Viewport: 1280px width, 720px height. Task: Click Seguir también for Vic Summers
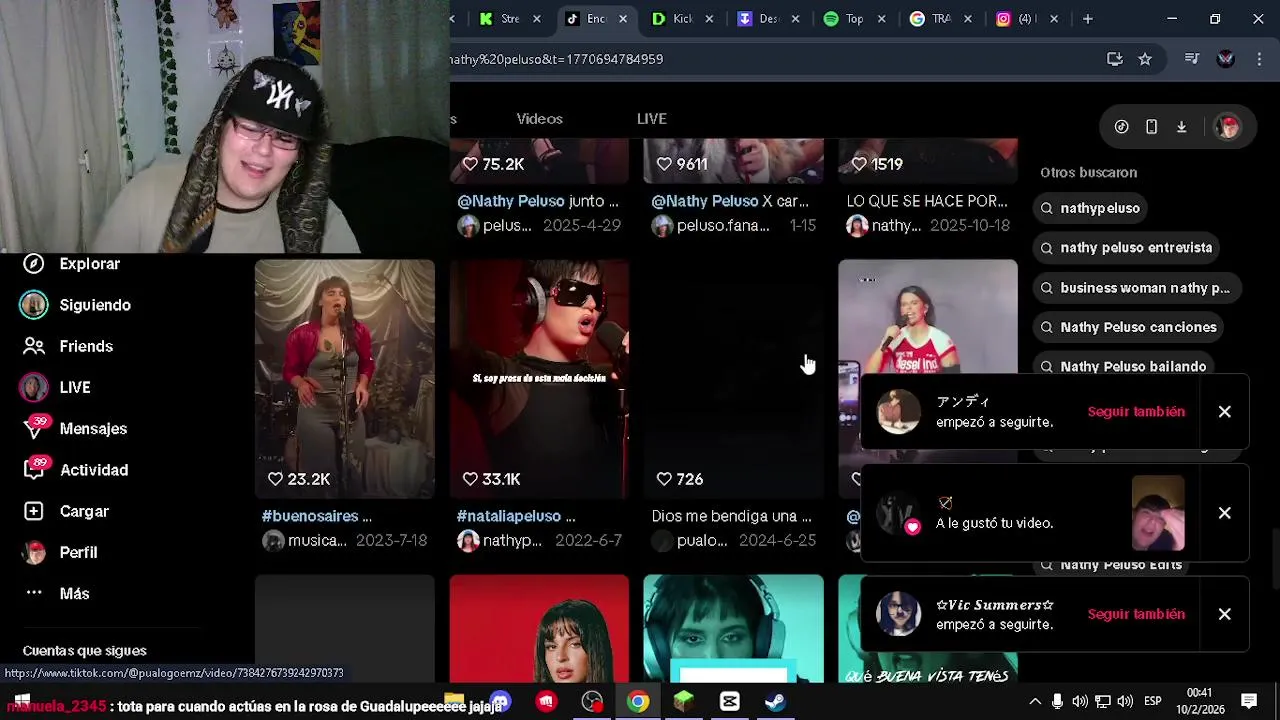pyautogui.click(x=1136, y=614)
